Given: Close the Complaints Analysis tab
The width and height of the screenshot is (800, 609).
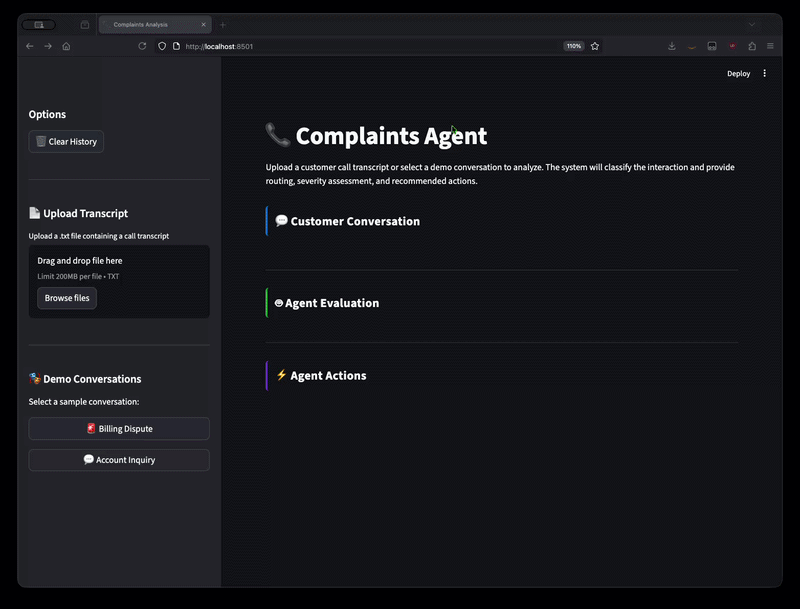Looking at the screenshot, I should (x=203, y=24).
